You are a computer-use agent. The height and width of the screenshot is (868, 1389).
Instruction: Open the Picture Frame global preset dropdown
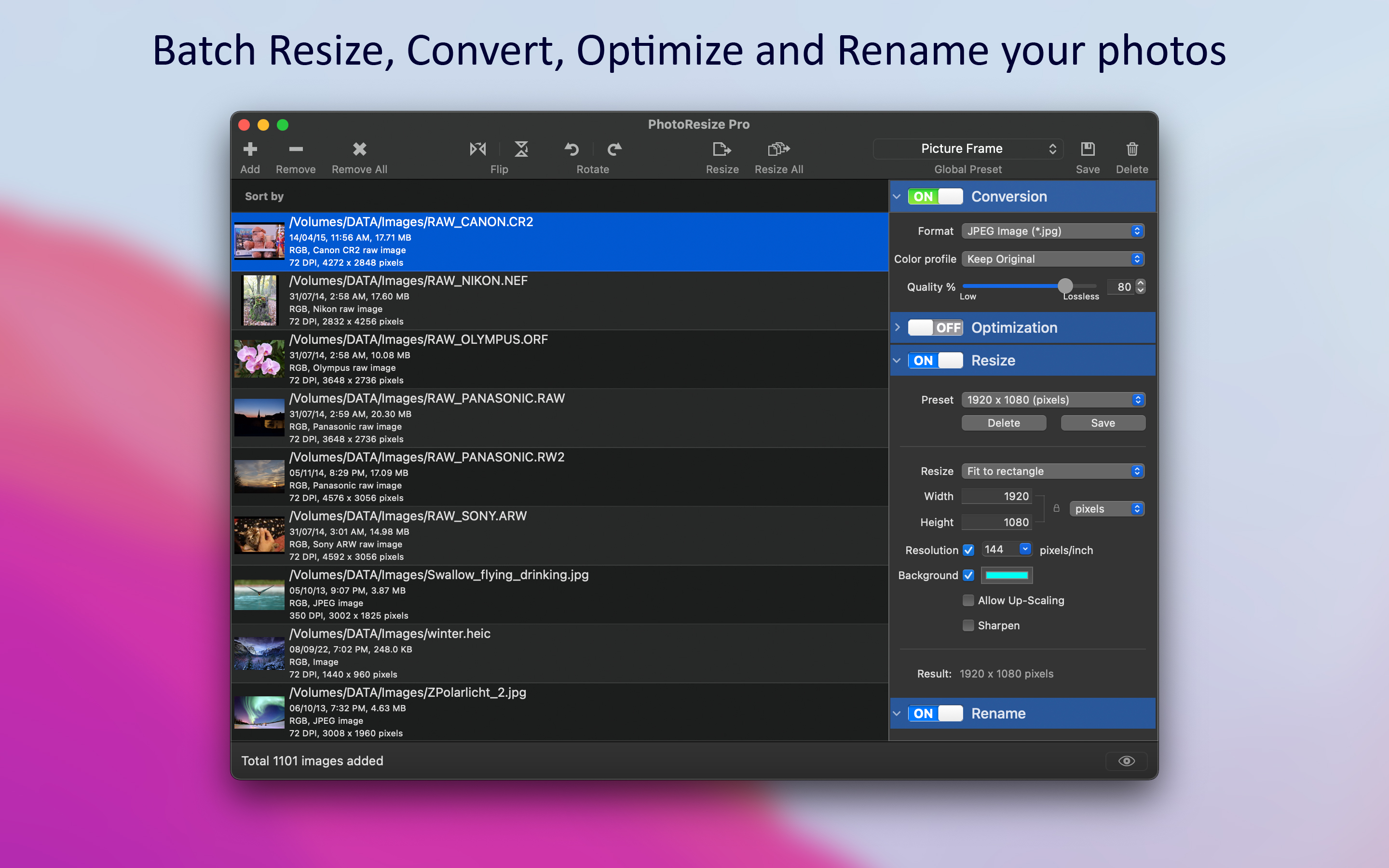click(x=967, y=149)
